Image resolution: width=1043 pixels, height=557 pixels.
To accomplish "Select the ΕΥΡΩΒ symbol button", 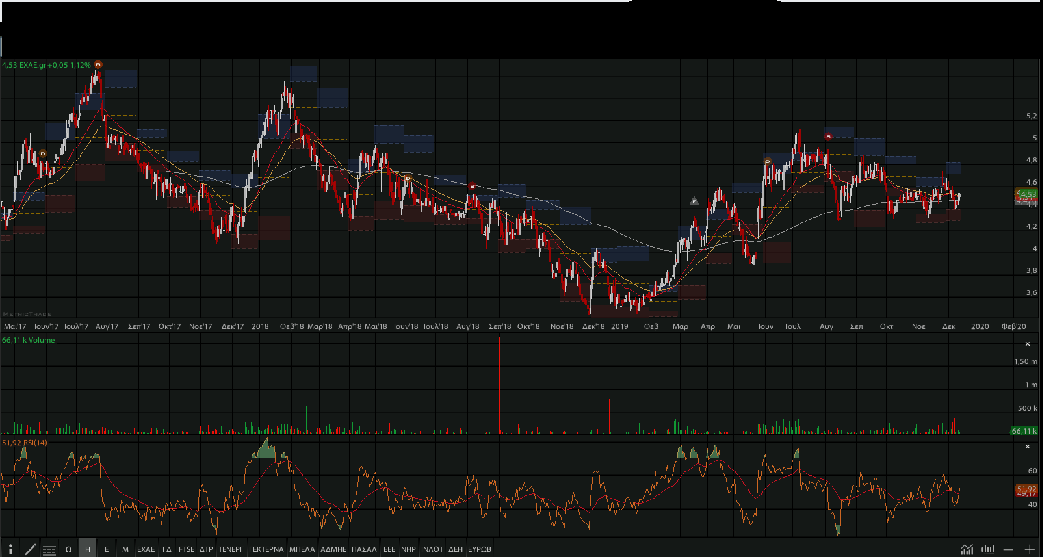I will (x=480, y=549).
